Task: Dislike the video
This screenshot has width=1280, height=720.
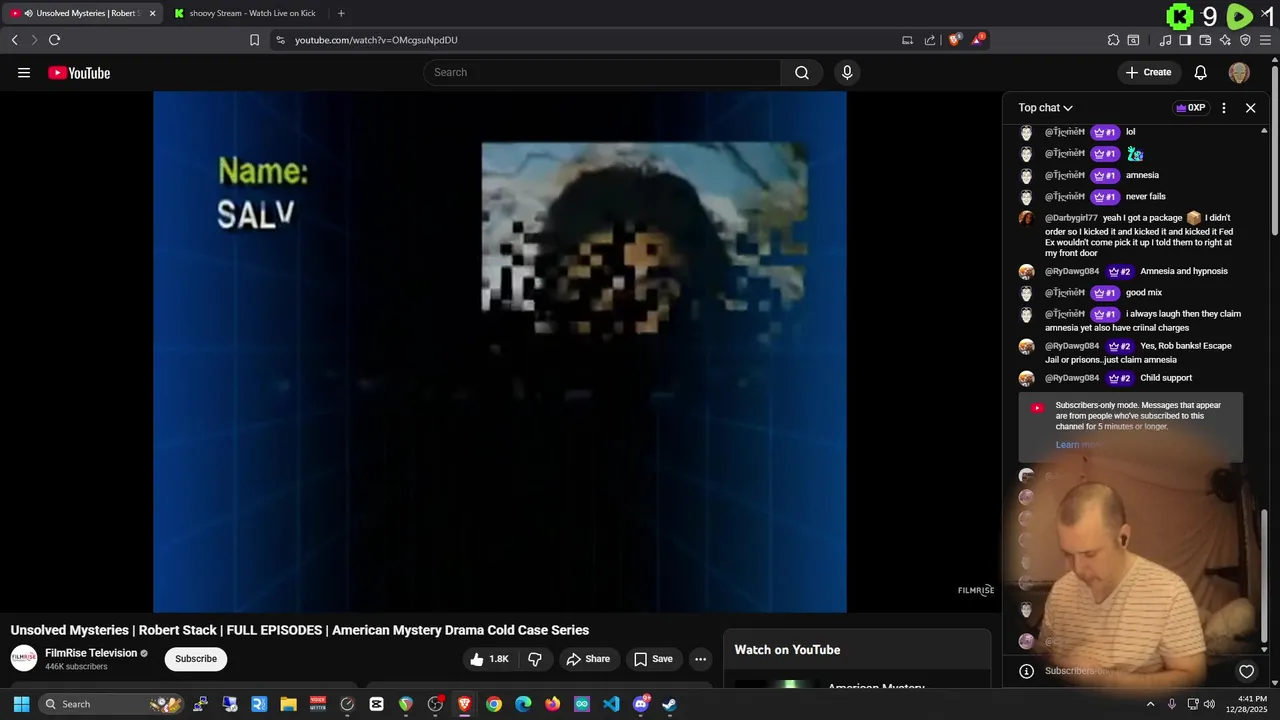Action: click(x=535, y=659)
